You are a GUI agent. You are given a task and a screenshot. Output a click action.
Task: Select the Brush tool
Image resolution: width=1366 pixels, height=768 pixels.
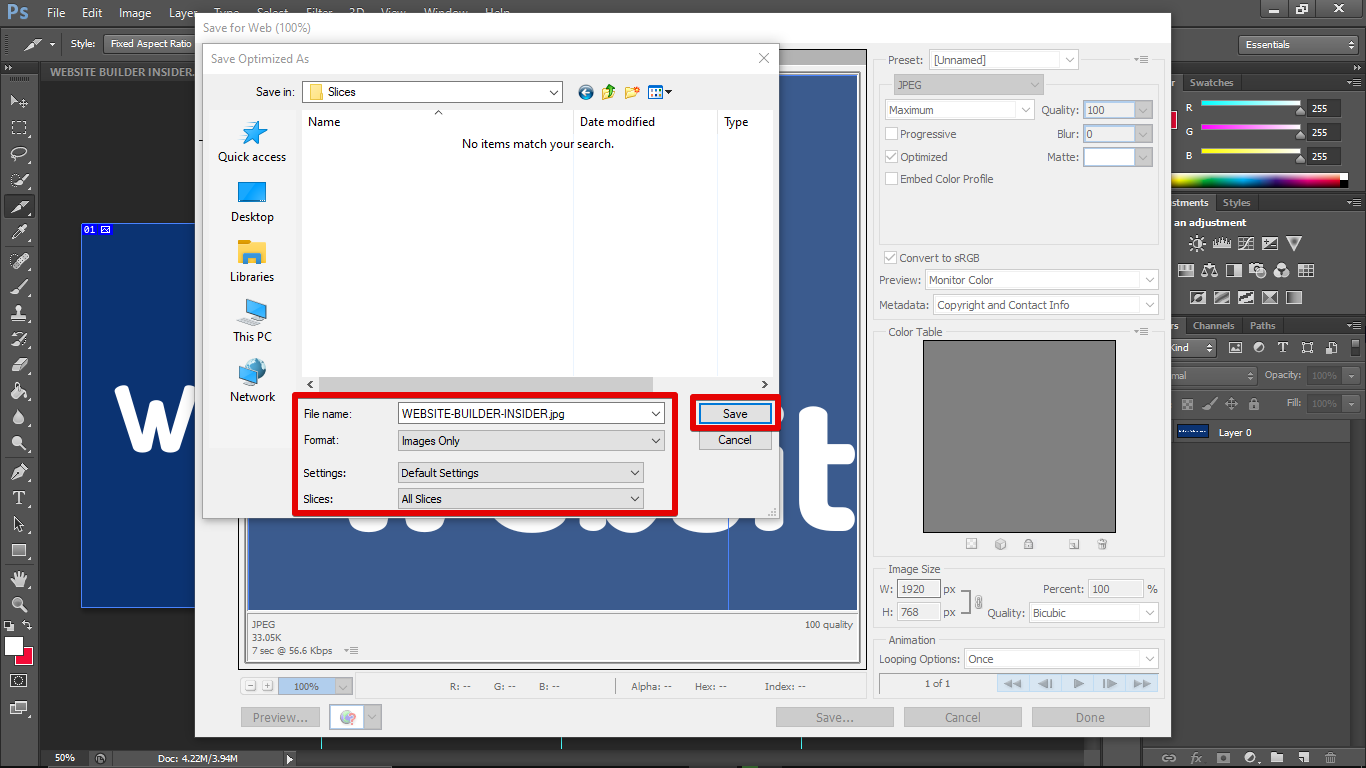[19, 286]
